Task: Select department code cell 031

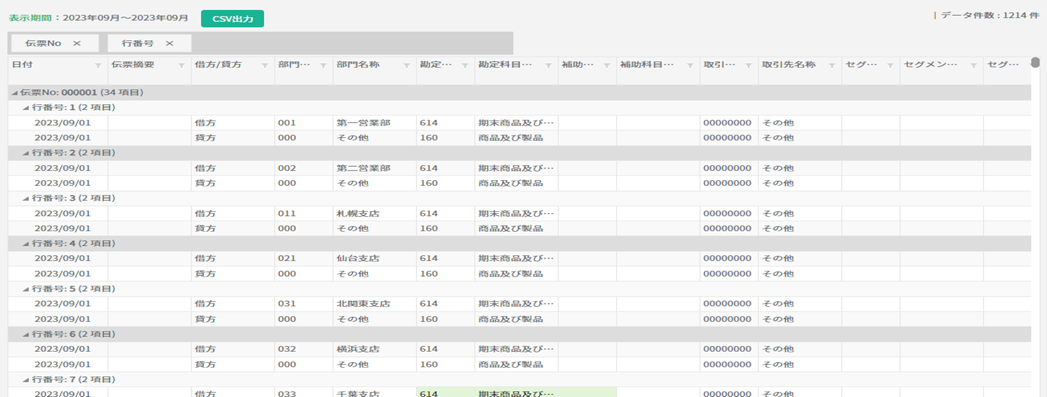Action: point(304,304)
